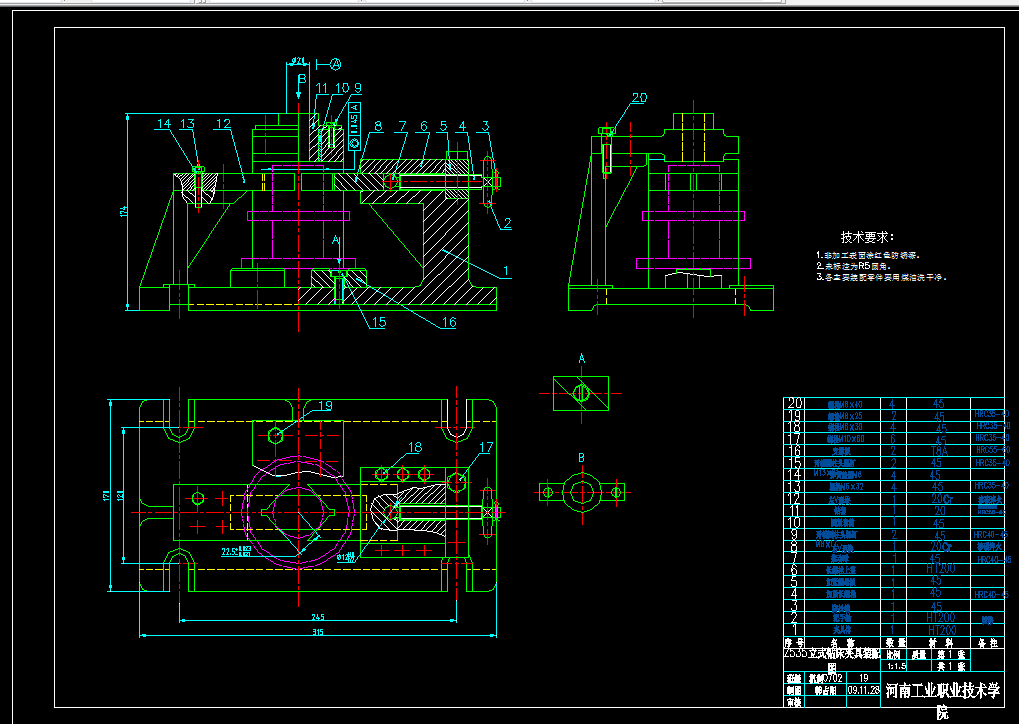Viewport: 1019px width, 724px height.
Task: Select part callout number 19 in plan view
Action: click(324, 406)
